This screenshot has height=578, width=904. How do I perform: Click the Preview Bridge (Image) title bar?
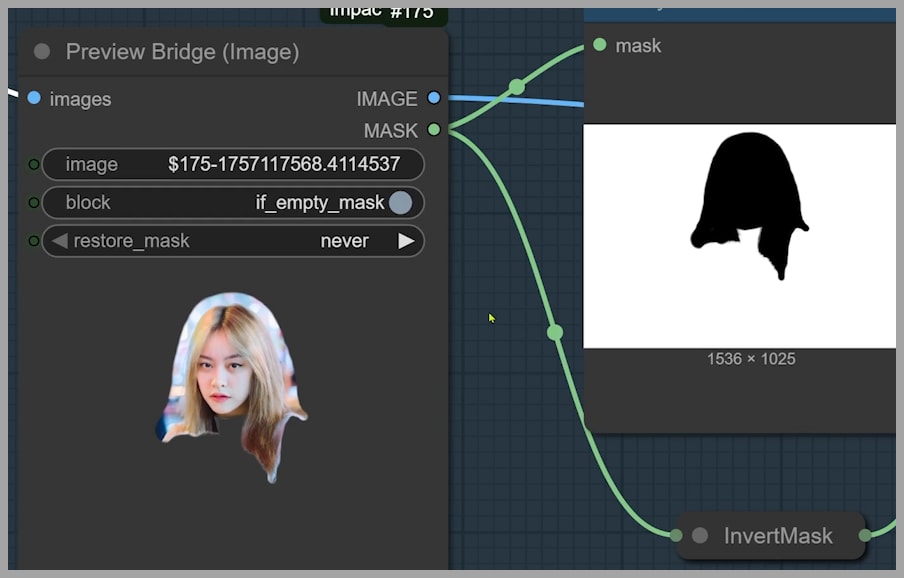click(x=200, y=52)
